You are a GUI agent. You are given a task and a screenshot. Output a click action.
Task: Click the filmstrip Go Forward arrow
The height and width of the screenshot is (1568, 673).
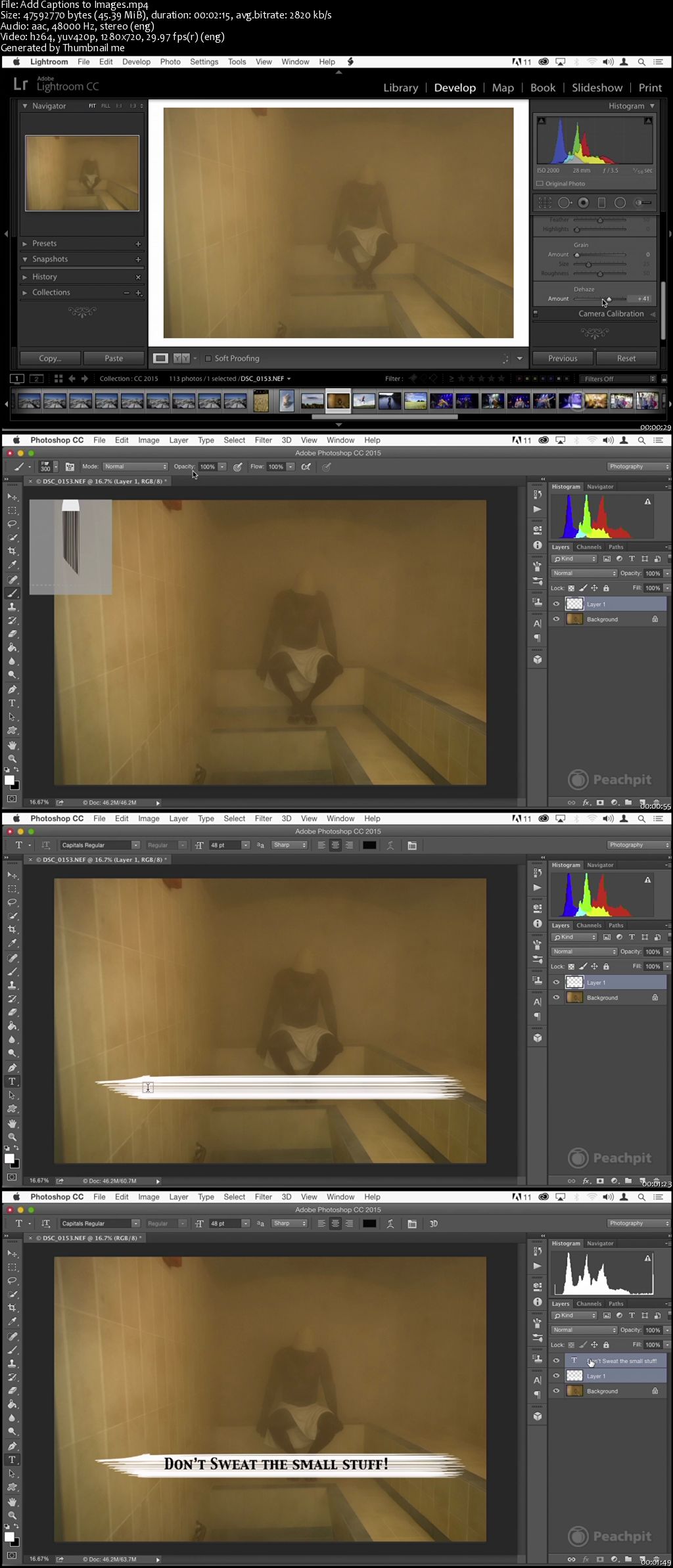[85, 378]
